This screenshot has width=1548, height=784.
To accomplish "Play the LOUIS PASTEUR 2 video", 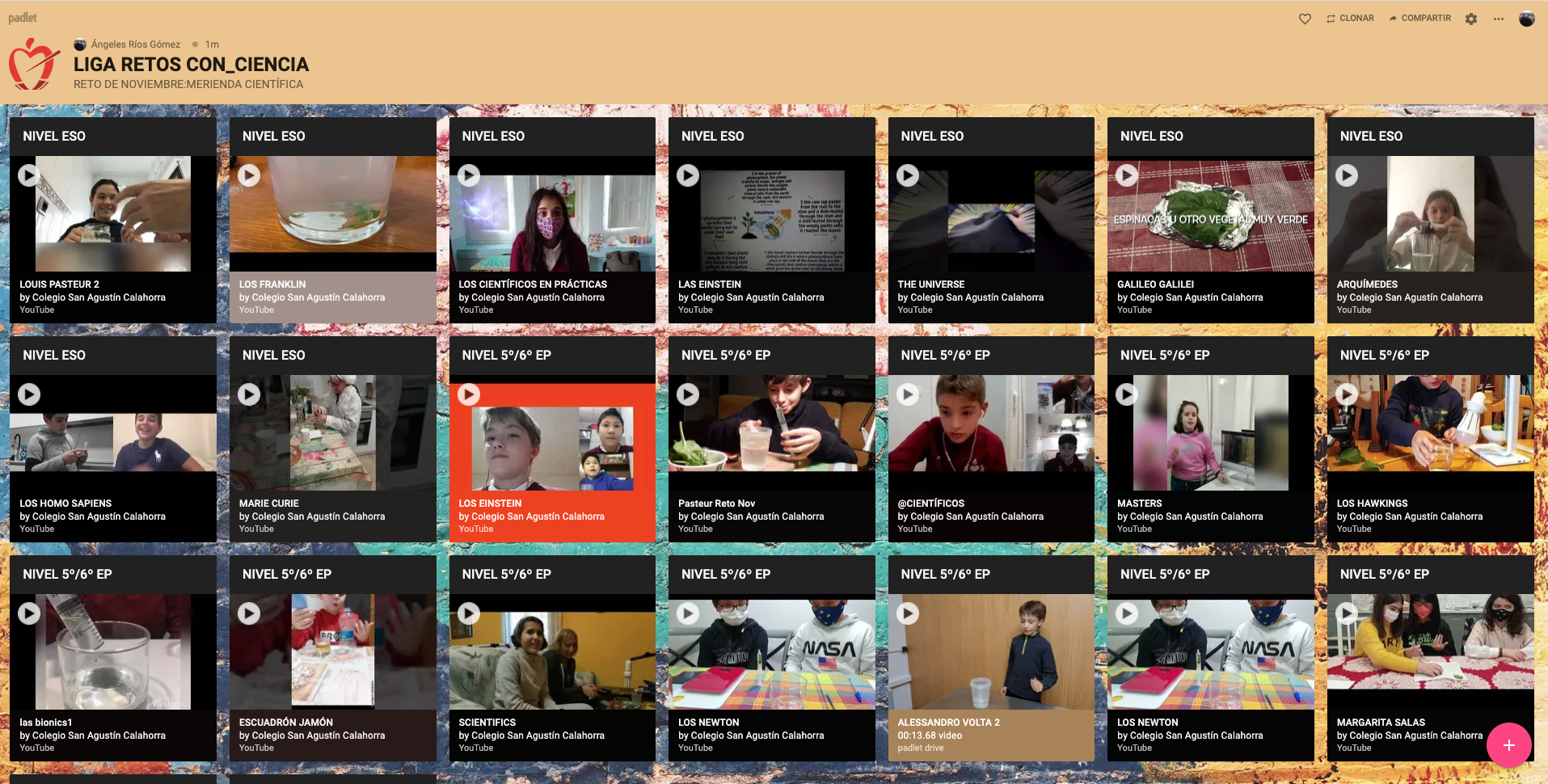I will coord(29,175).
